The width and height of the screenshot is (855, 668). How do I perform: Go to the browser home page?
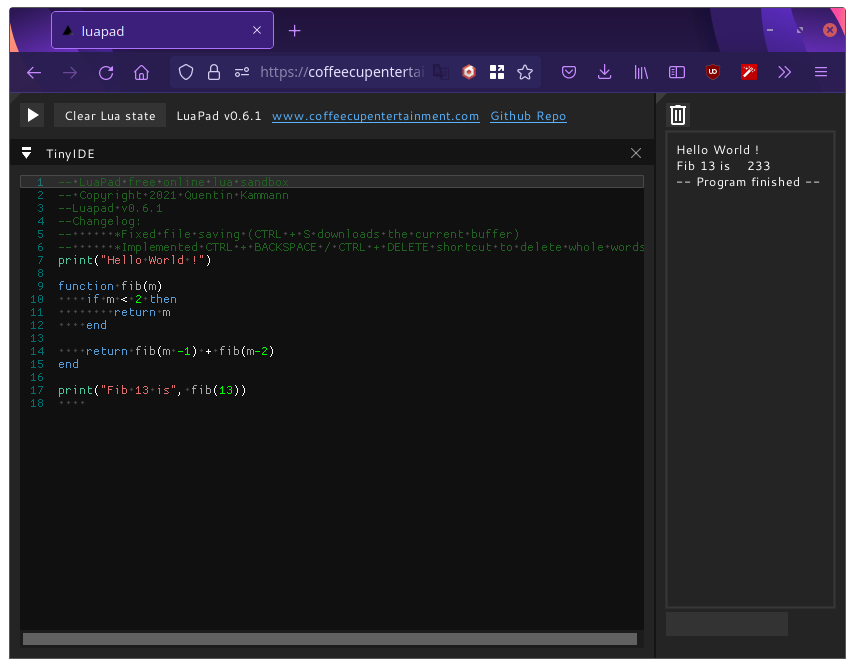[142, 73]
